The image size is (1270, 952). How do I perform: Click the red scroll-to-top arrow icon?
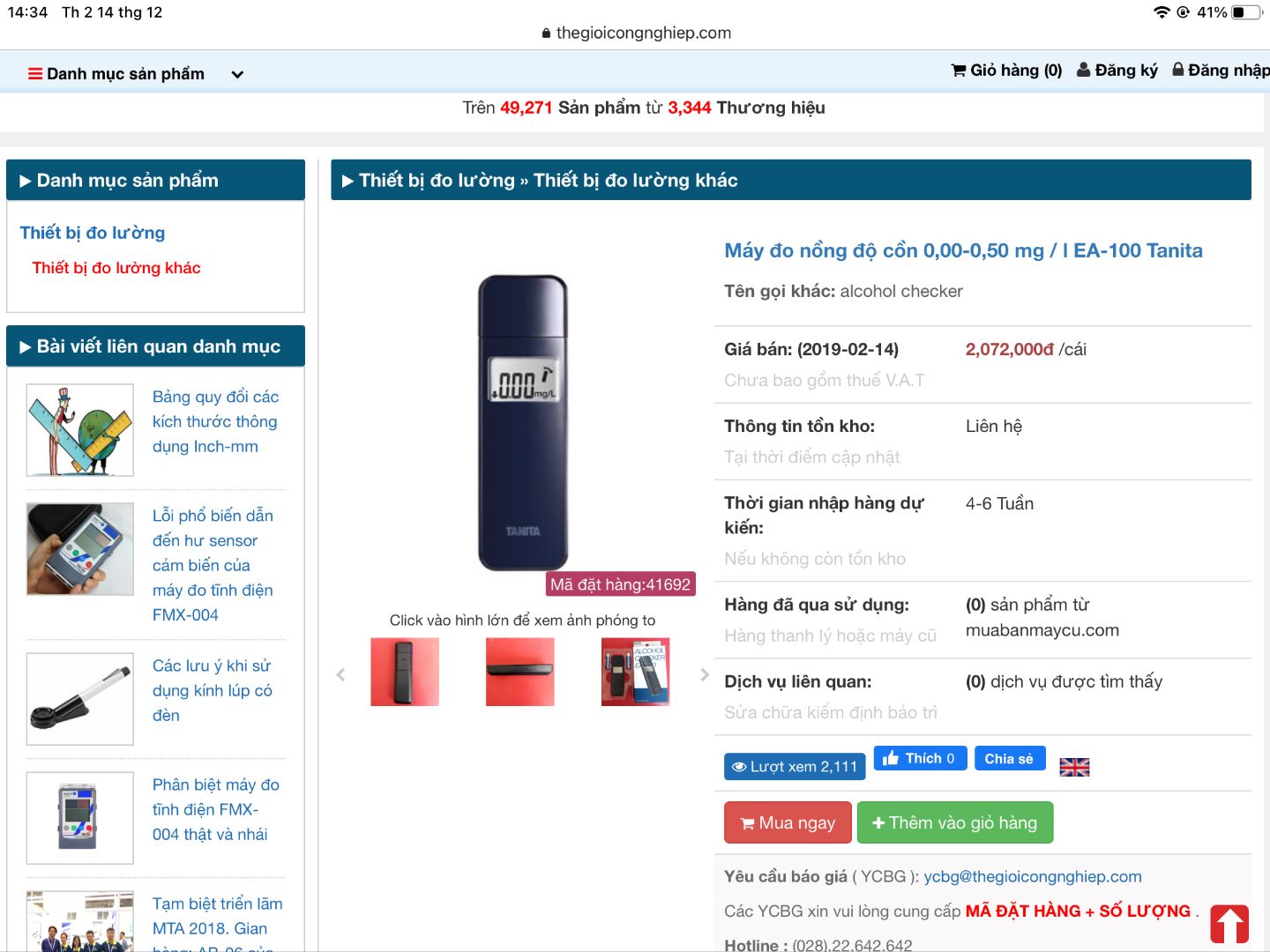(x=1229, y=925)
